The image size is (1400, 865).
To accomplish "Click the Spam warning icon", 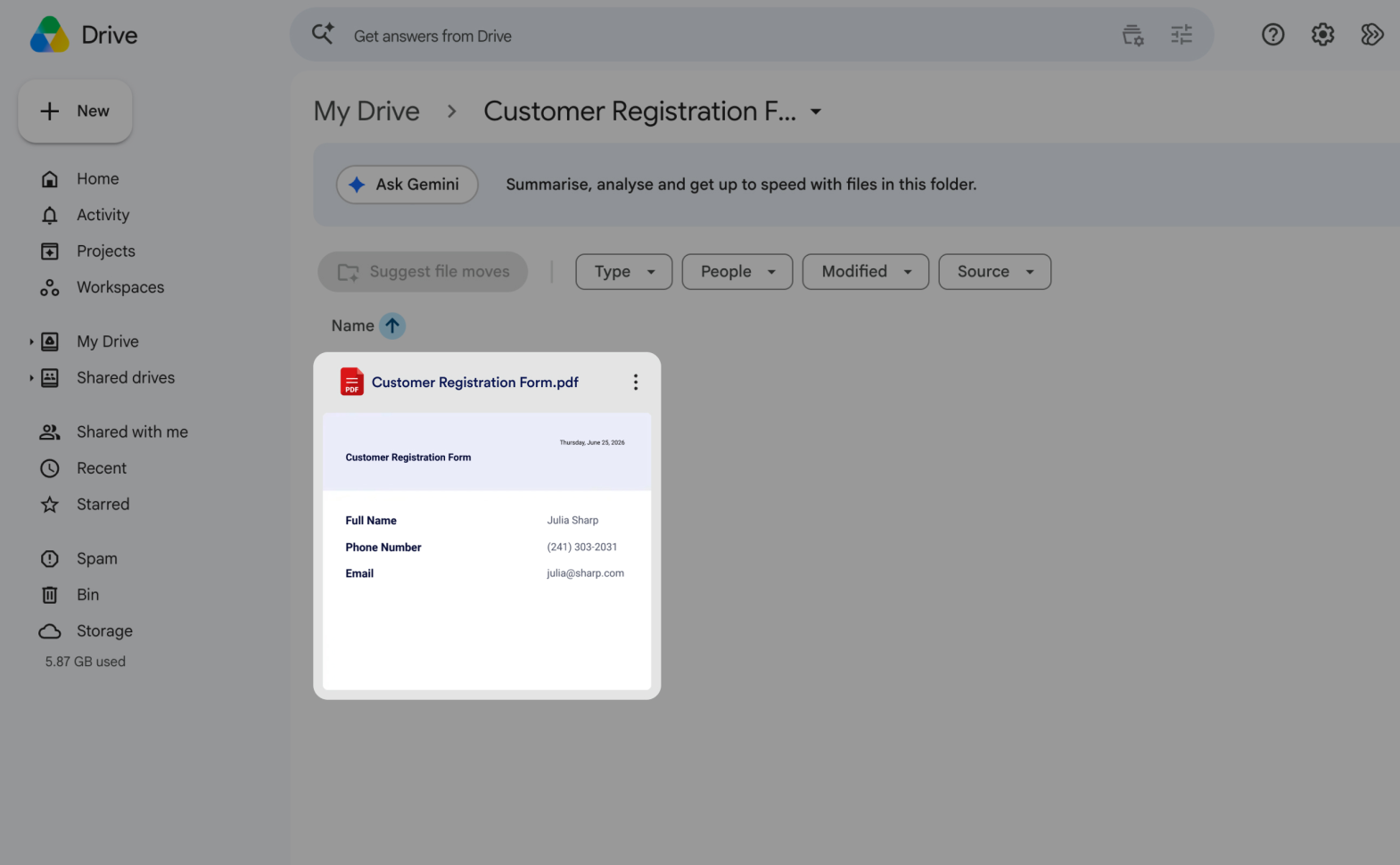I will tap(50, 559).
